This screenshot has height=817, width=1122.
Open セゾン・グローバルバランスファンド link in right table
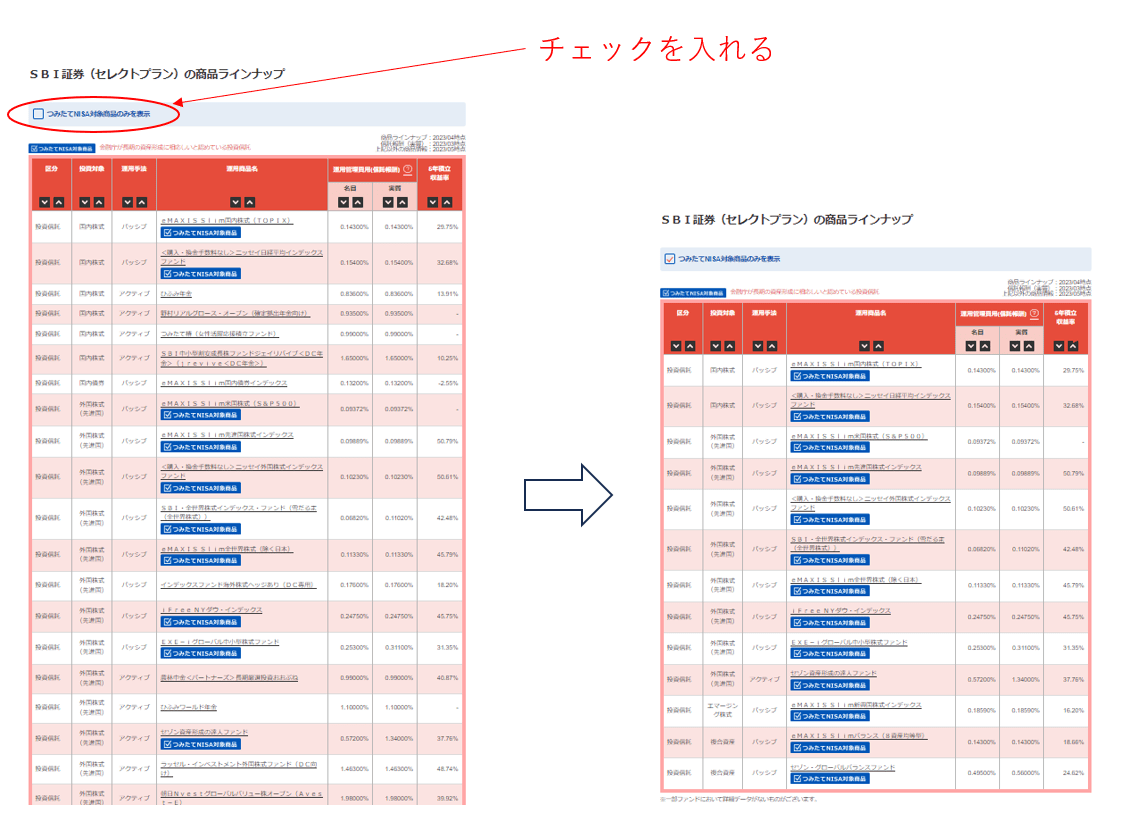pyautogui.click(x=843, y=768)
